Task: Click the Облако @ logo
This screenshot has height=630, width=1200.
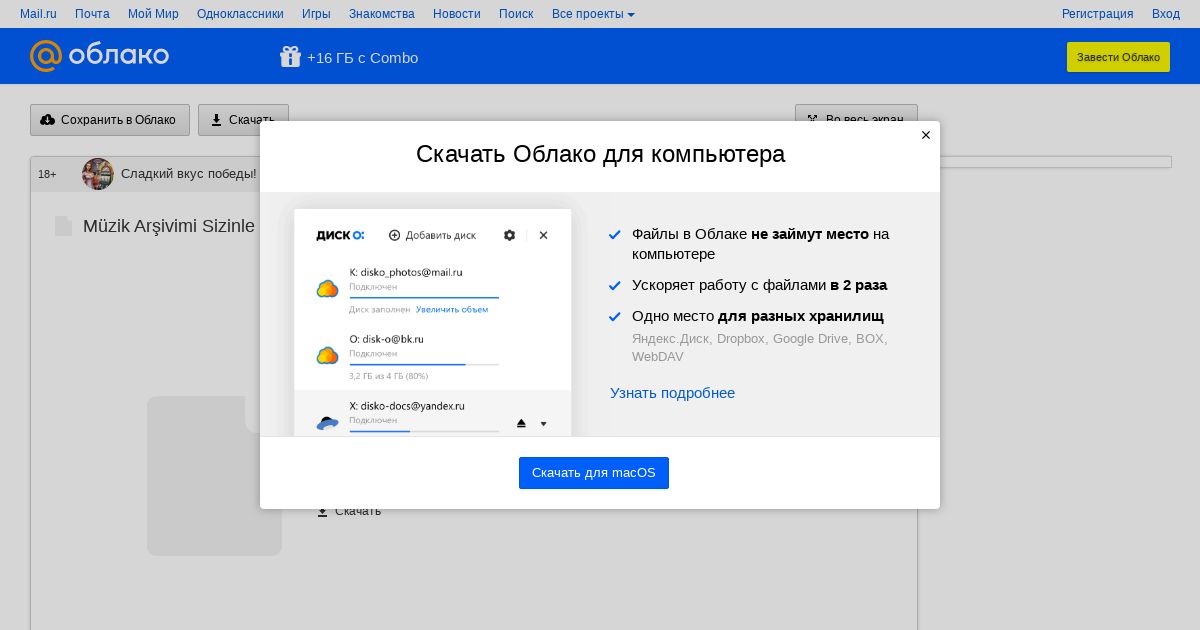Action: (99, 56)
